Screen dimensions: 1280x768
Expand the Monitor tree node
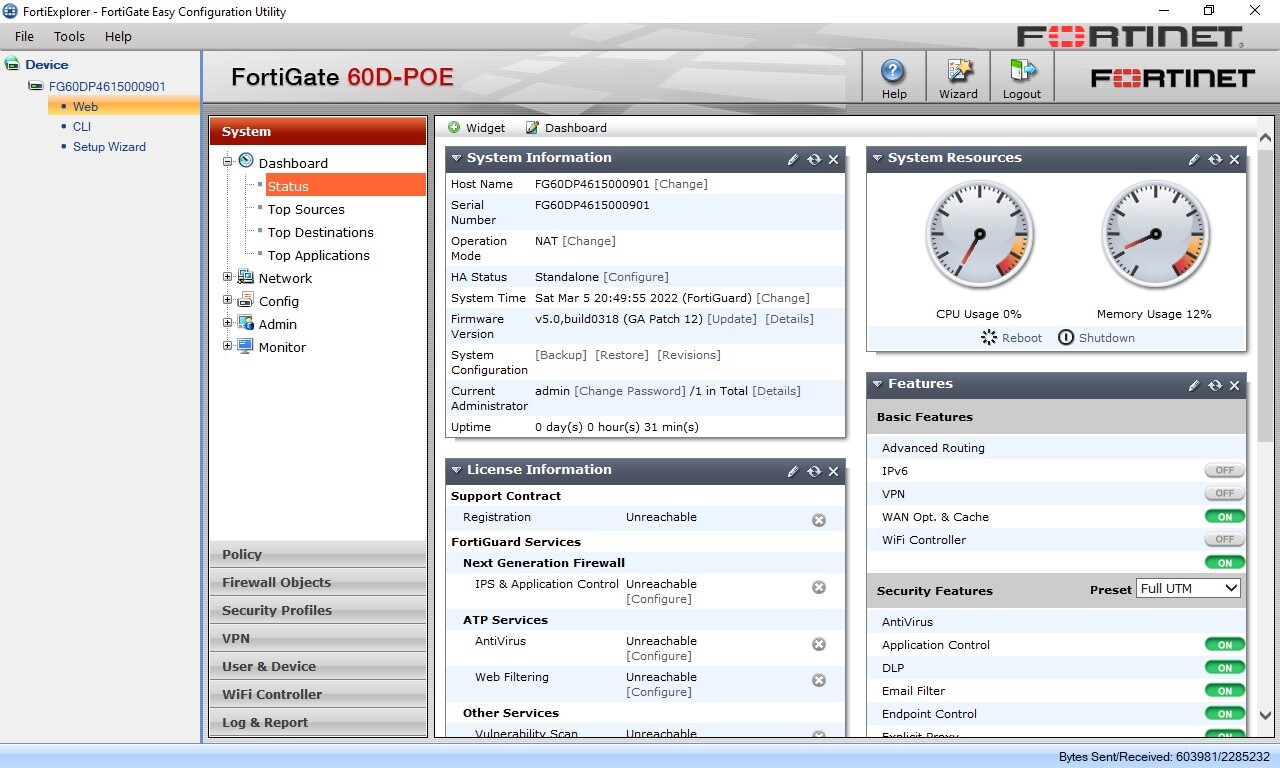pyautogui.click(x=228, y=346)
